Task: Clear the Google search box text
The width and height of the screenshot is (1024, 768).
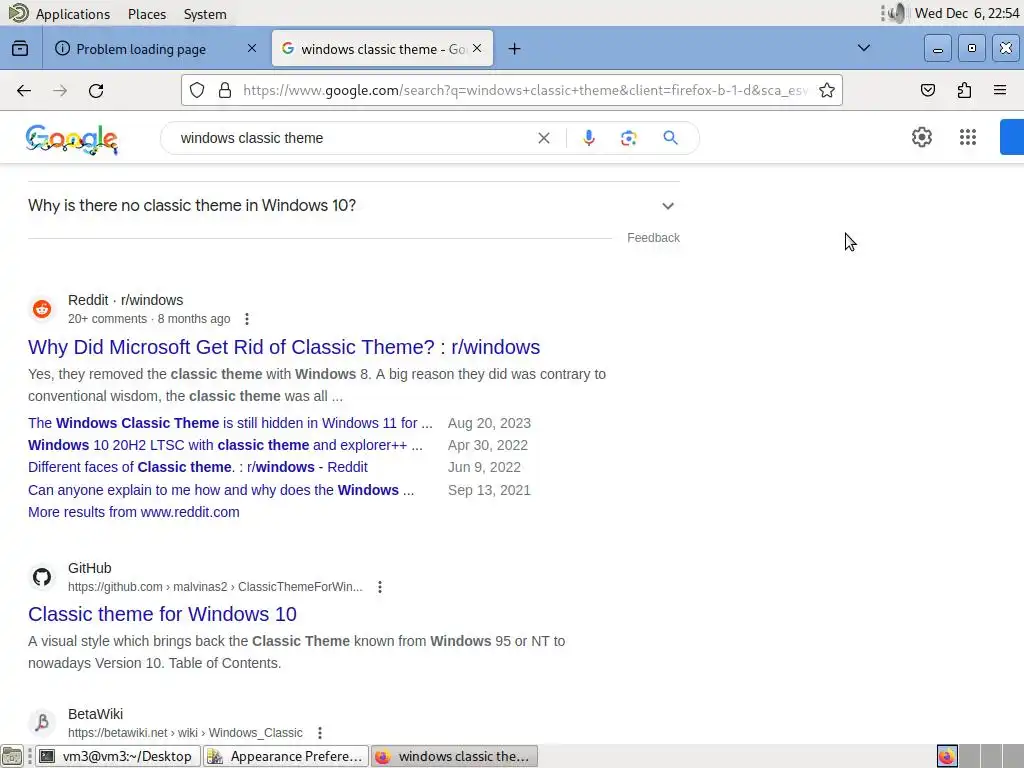Action: tap(543, 138)
